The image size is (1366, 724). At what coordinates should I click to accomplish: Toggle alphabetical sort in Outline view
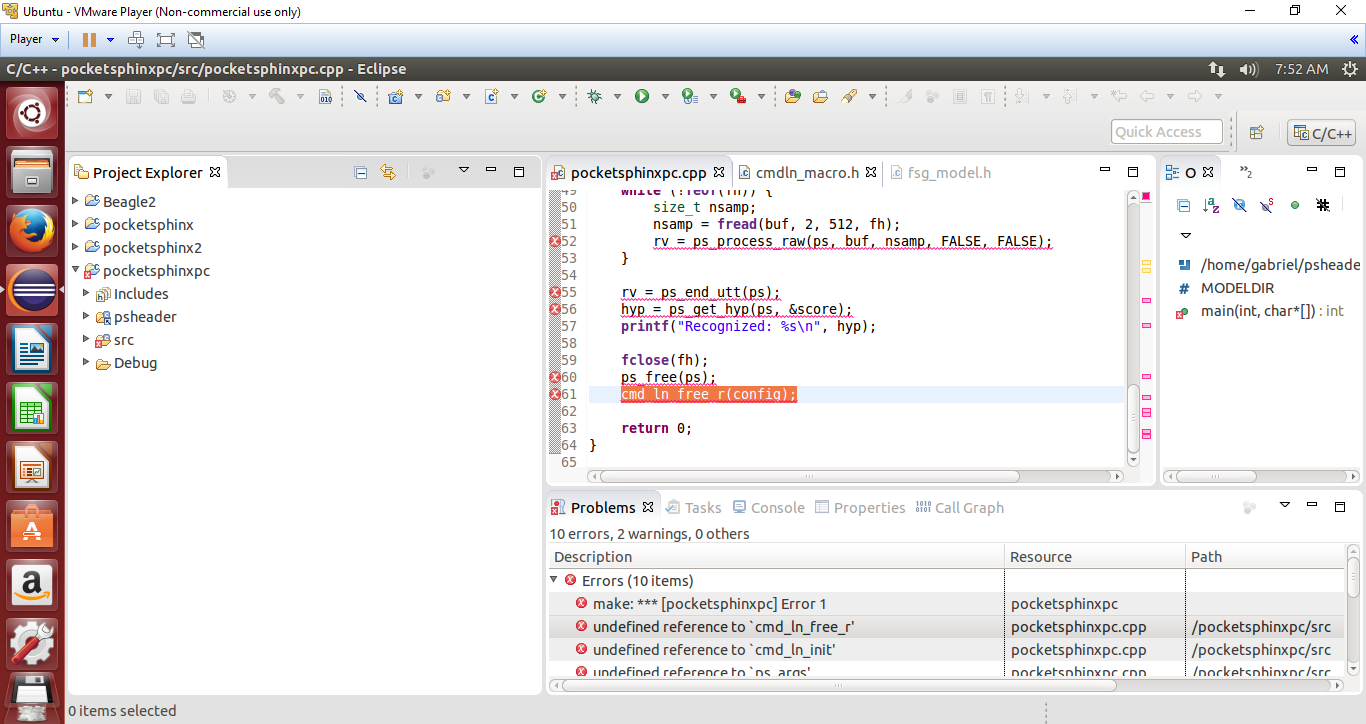pyautogui.click(x=1211, y=205)
